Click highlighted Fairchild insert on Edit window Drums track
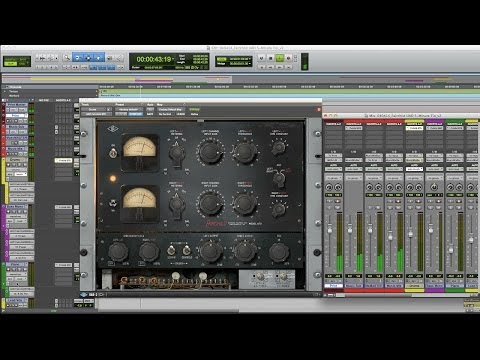Image resolution: width=480 pixels, height=360 pixels. pyautogui.click(x=63, y=160)
